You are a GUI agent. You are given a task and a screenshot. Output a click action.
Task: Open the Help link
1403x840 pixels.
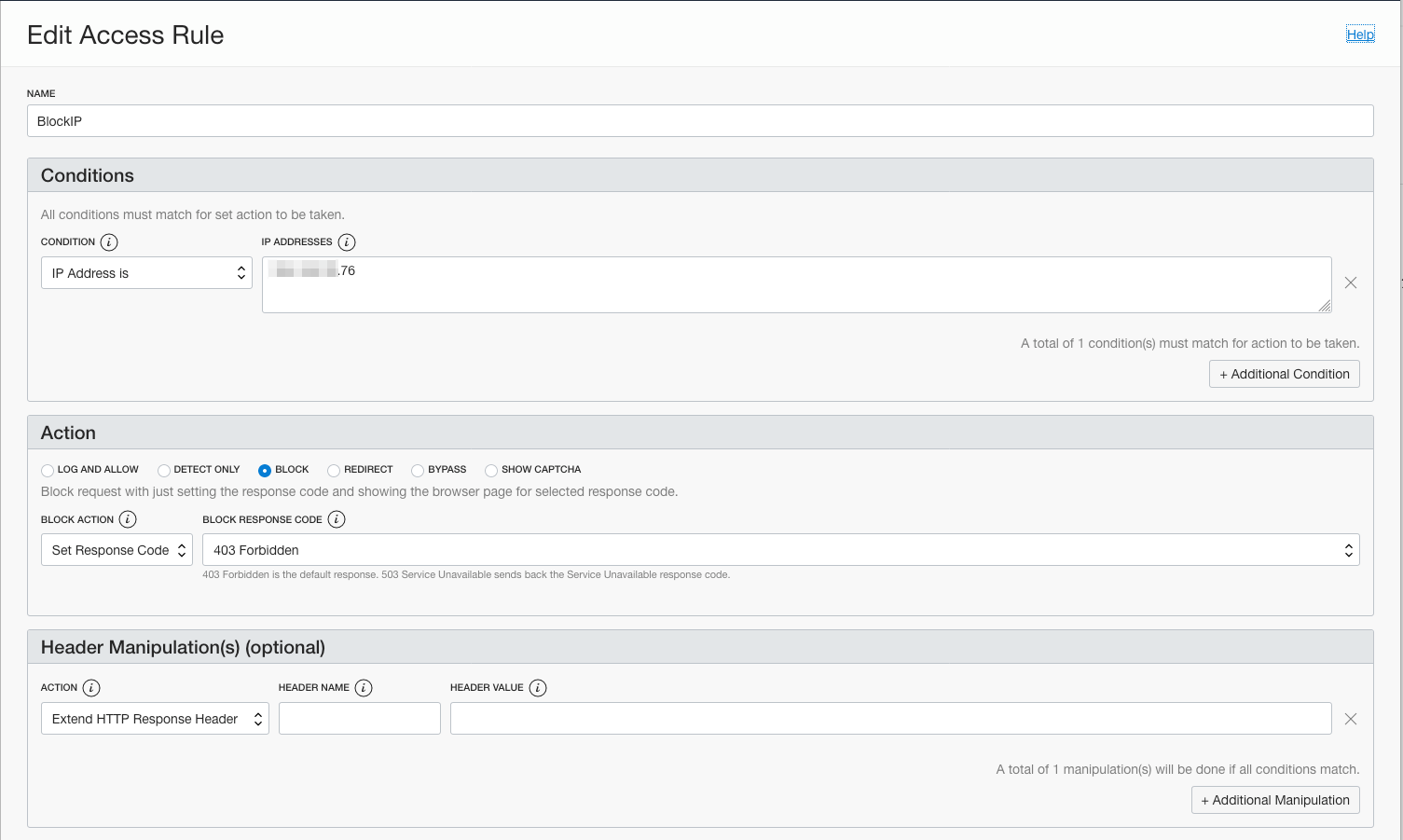(1360, 34)
